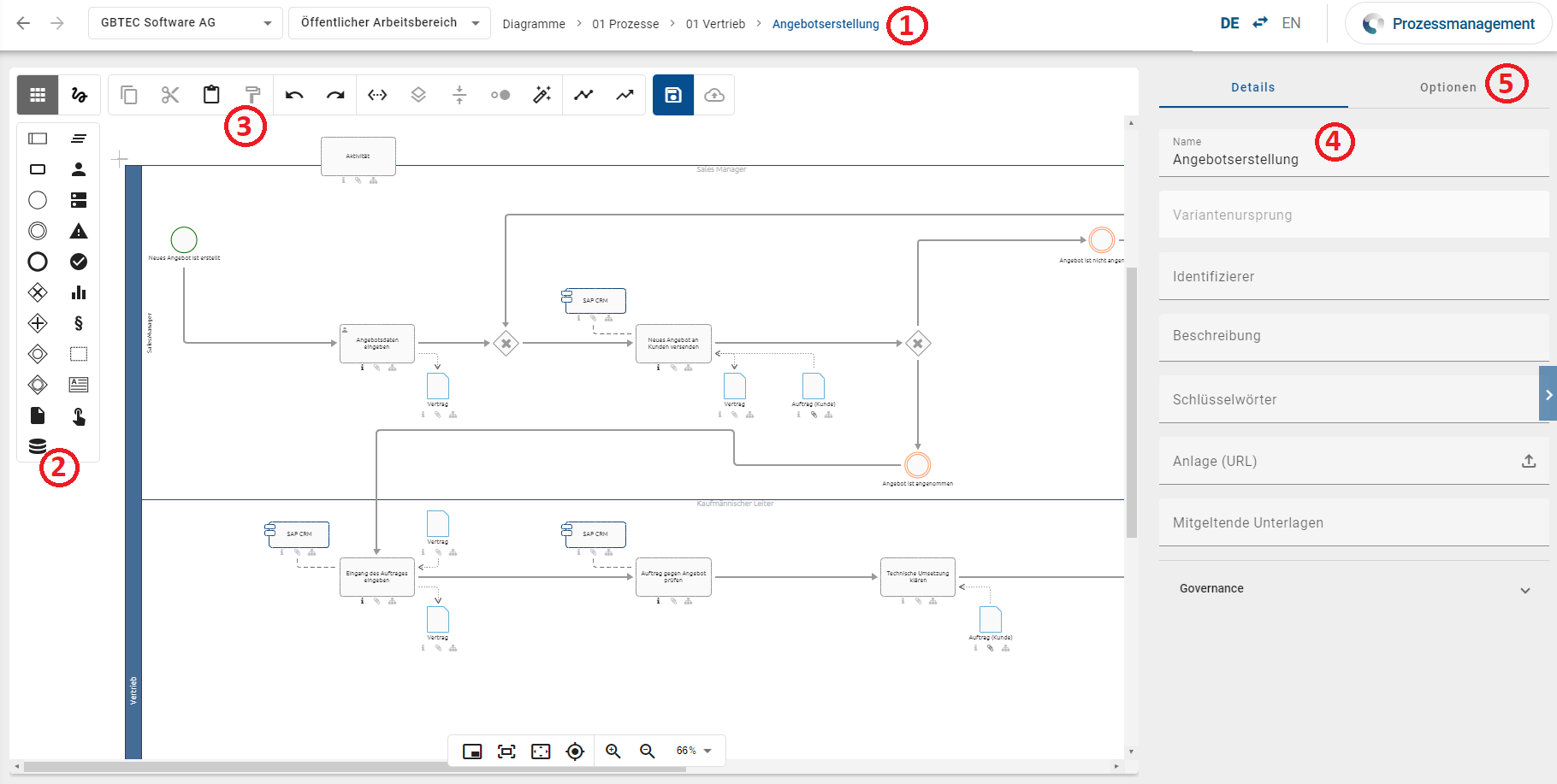The image size is (1557, 784).
Task: Click the Beschreibung input field
Action: (x=1353, y=335)
